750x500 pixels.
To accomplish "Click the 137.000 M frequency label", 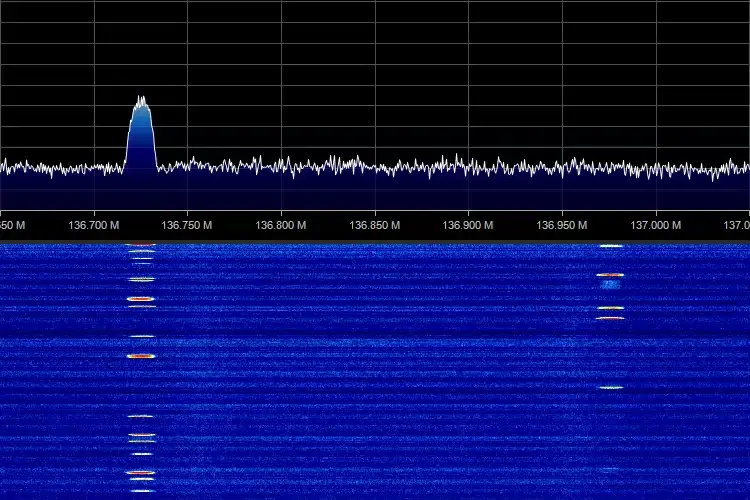I will click(656, 225).
